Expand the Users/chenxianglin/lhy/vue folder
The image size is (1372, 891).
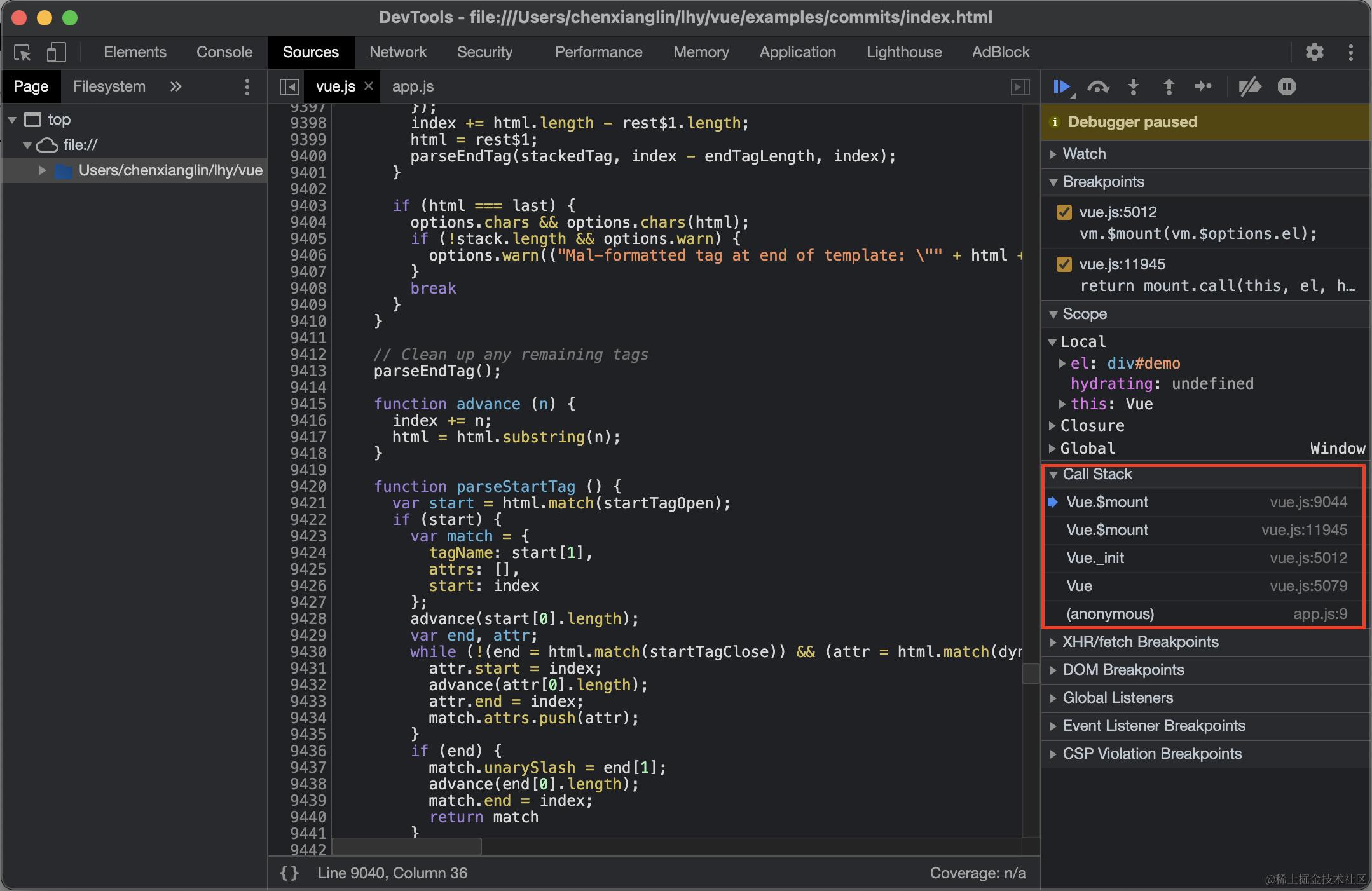point(42,170)
